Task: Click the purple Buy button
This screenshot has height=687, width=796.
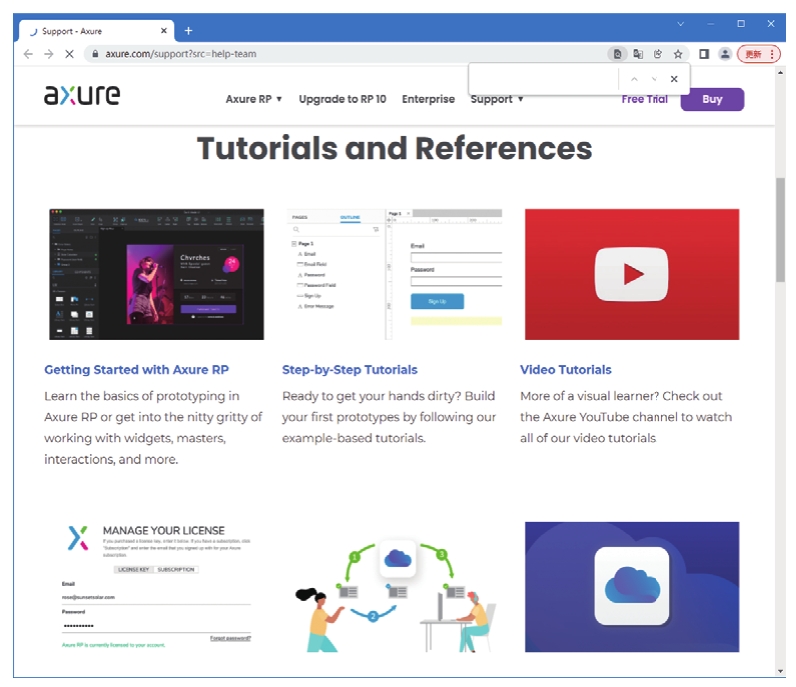Action: click(x=712, y=99)
